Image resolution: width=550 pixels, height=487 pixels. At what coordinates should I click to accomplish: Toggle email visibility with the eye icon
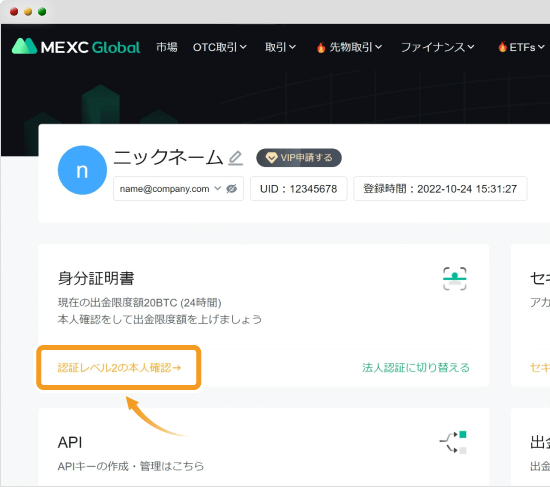click(232, 189)
